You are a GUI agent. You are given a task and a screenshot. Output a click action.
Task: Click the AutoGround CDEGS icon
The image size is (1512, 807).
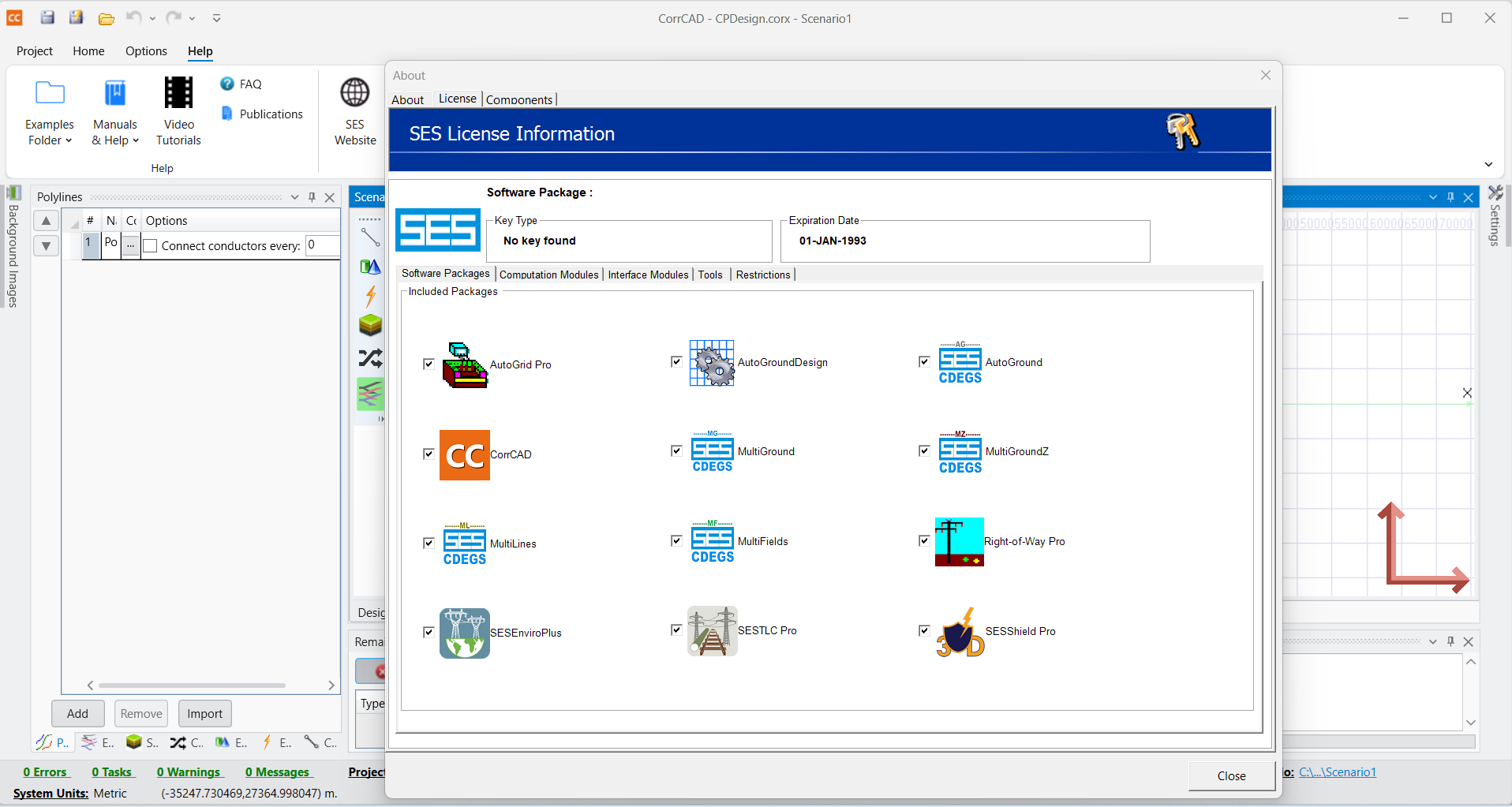[960, 363]
